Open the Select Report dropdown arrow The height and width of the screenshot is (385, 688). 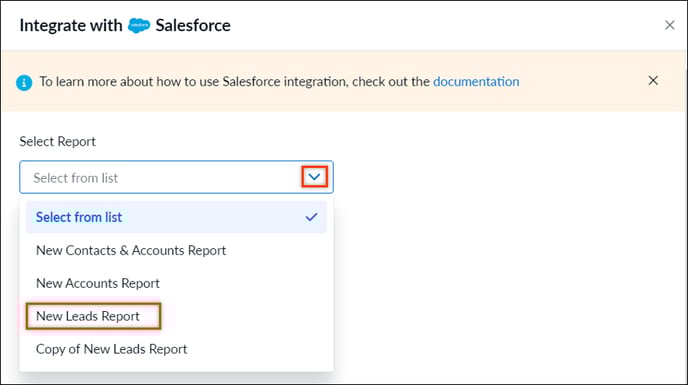314,177
